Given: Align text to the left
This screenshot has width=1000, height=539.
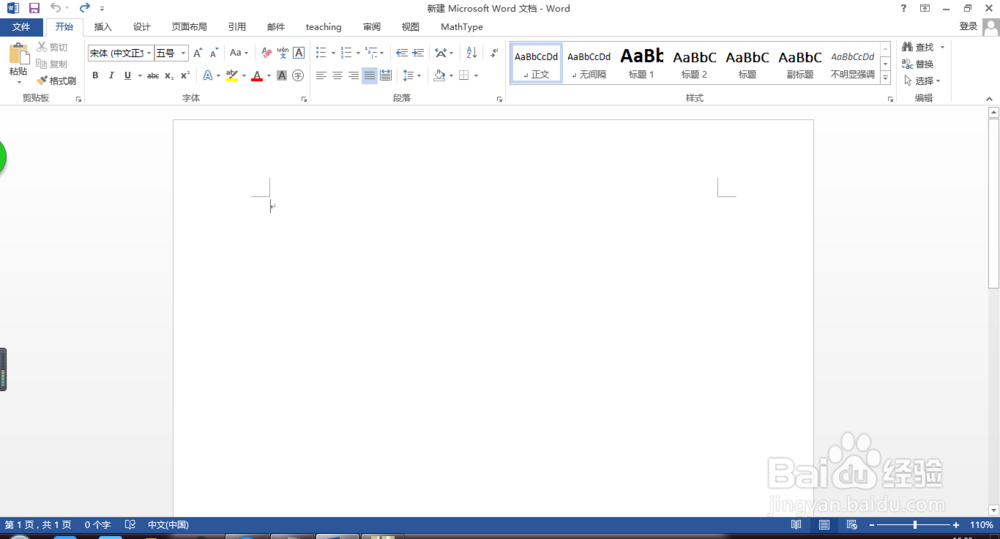Looking at the screenshot, I should [321, 75].
